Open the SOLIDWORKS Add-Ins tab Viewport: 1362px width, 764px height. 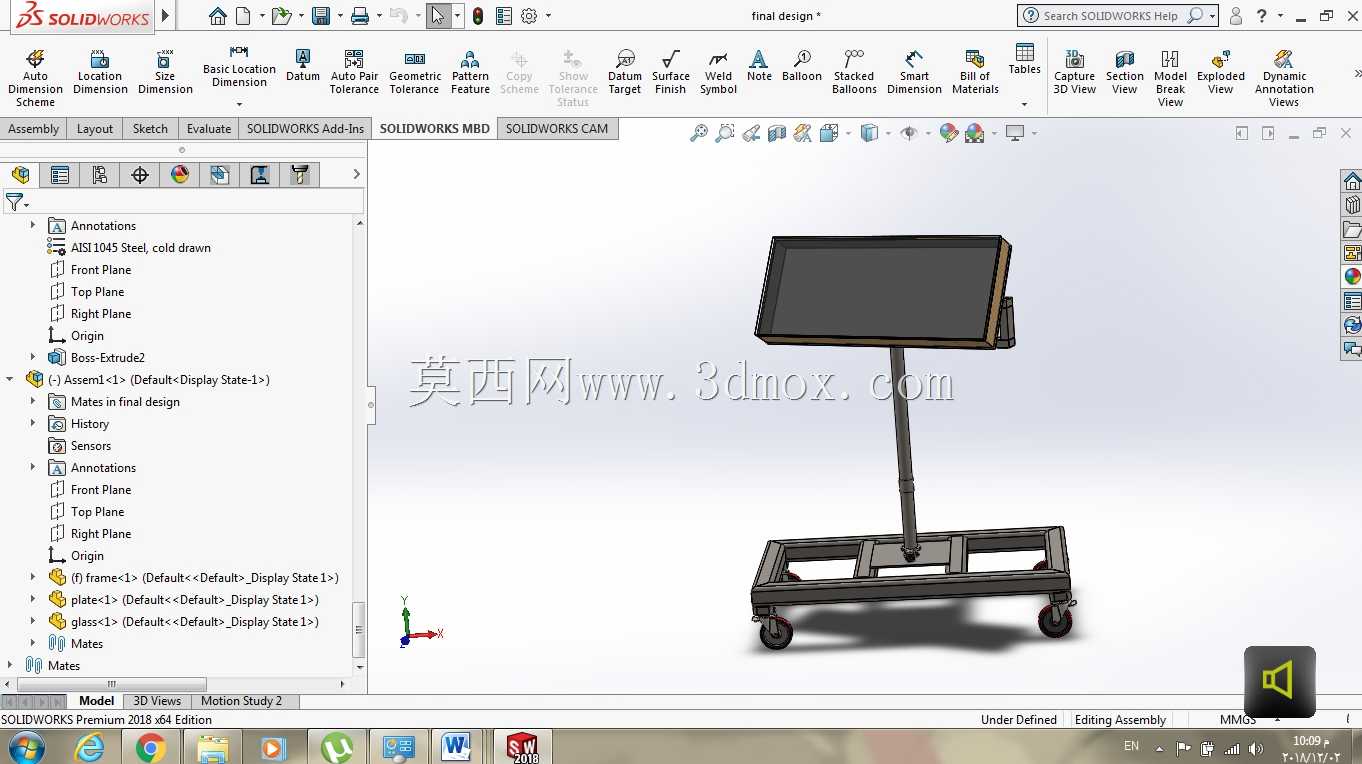point(306,129)
